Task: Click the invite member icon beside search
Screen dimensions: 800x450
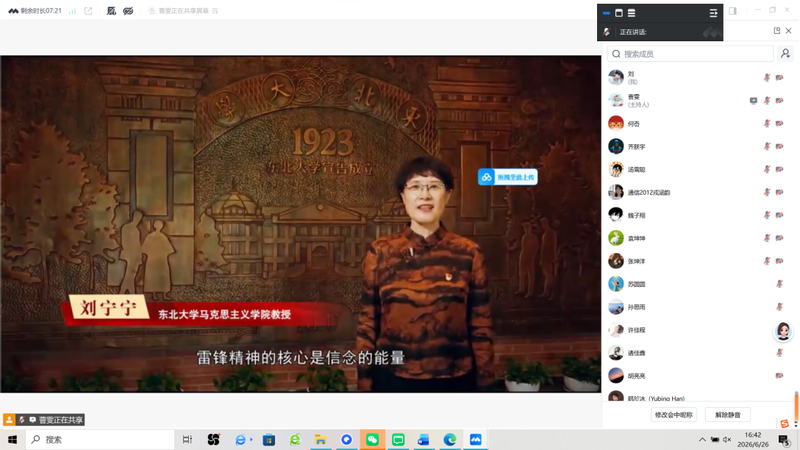Action: 785,54
